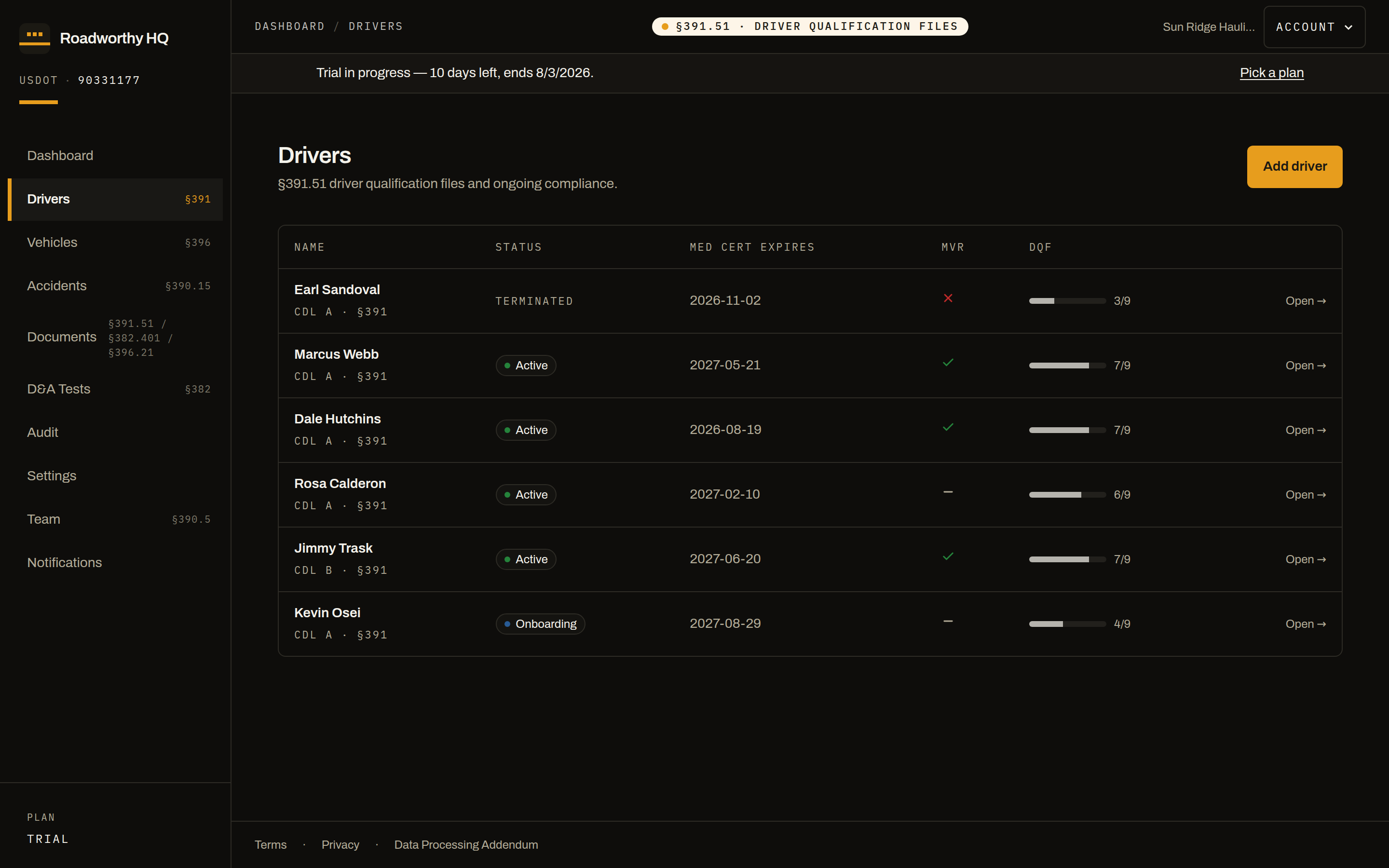1389x868 pixels.
Task: Open the Audit sidebar item
Action: point(115,432)
